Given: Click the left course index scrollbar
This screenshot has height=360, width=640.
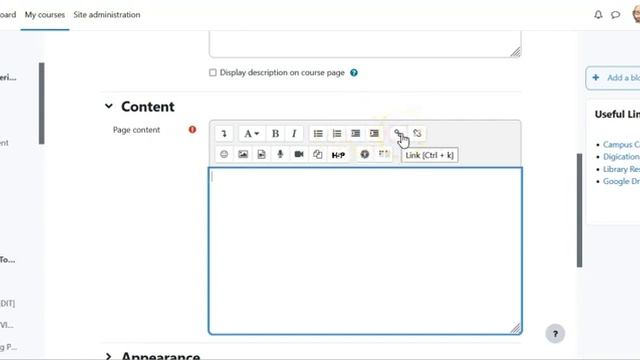Looking at the screenshot, I should pyautogui.click(x=42, y=103).
